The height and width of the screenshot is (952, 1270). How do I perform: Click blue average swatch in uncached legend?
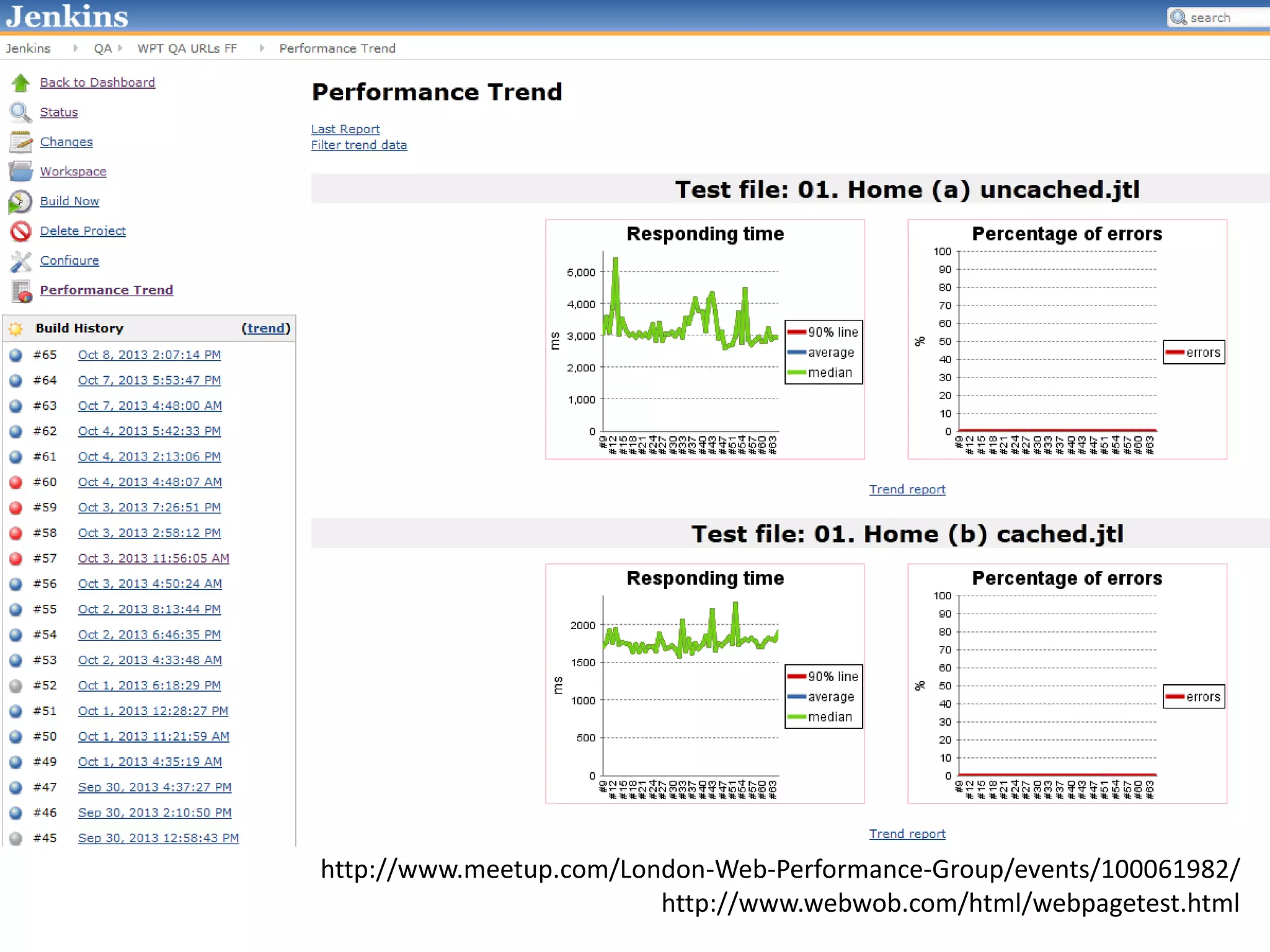(x=796, y=353)
